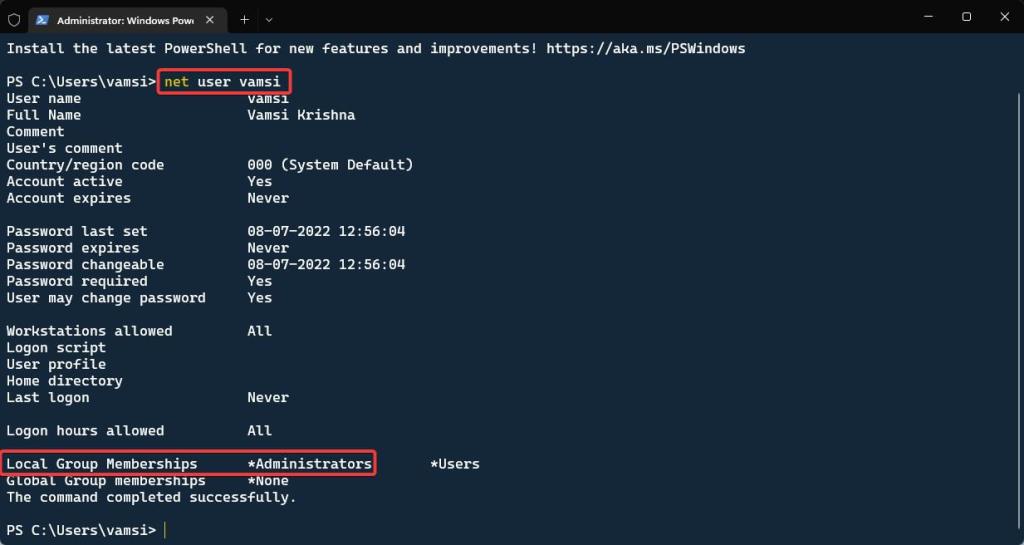The width and height of the screenshot is (1024, 545).
Task: Minimize the terminal window
Action: pos(928,17)
